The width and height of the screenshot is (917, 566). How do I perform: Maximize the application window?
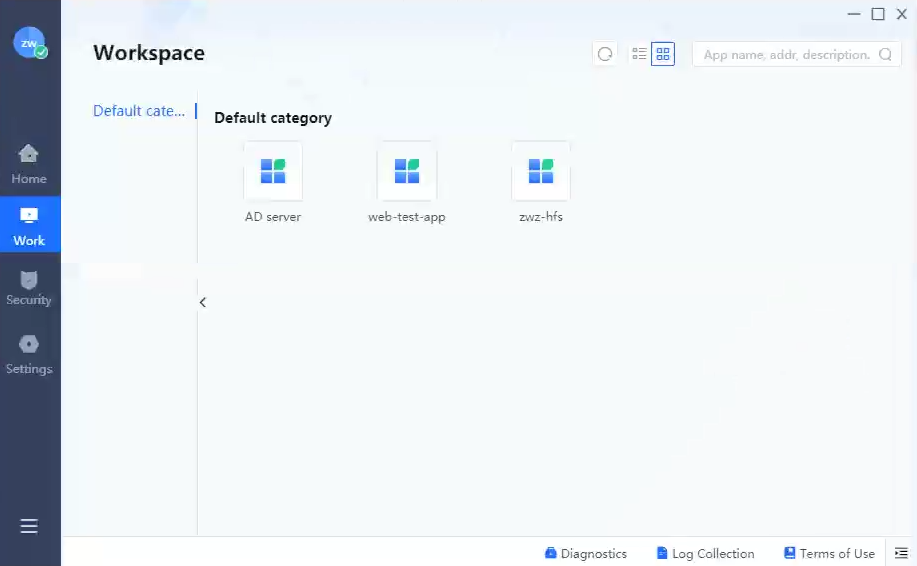point(878,14)
